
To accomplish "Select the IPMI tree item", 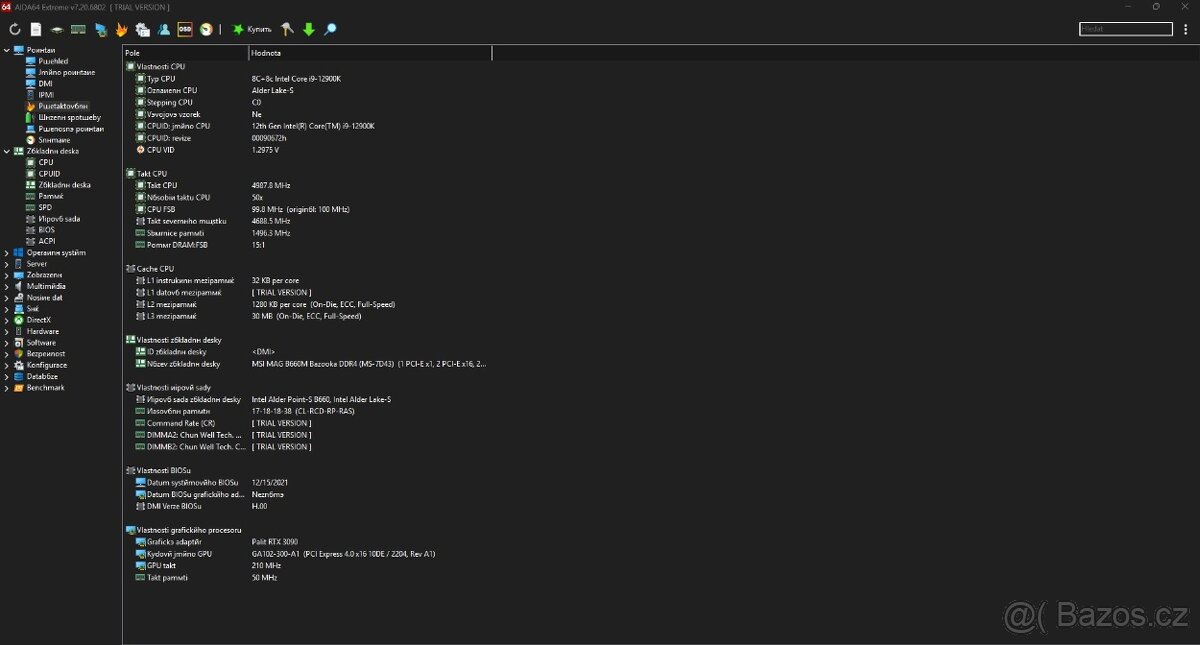I will pyautogui.click(x=46, y=95).
